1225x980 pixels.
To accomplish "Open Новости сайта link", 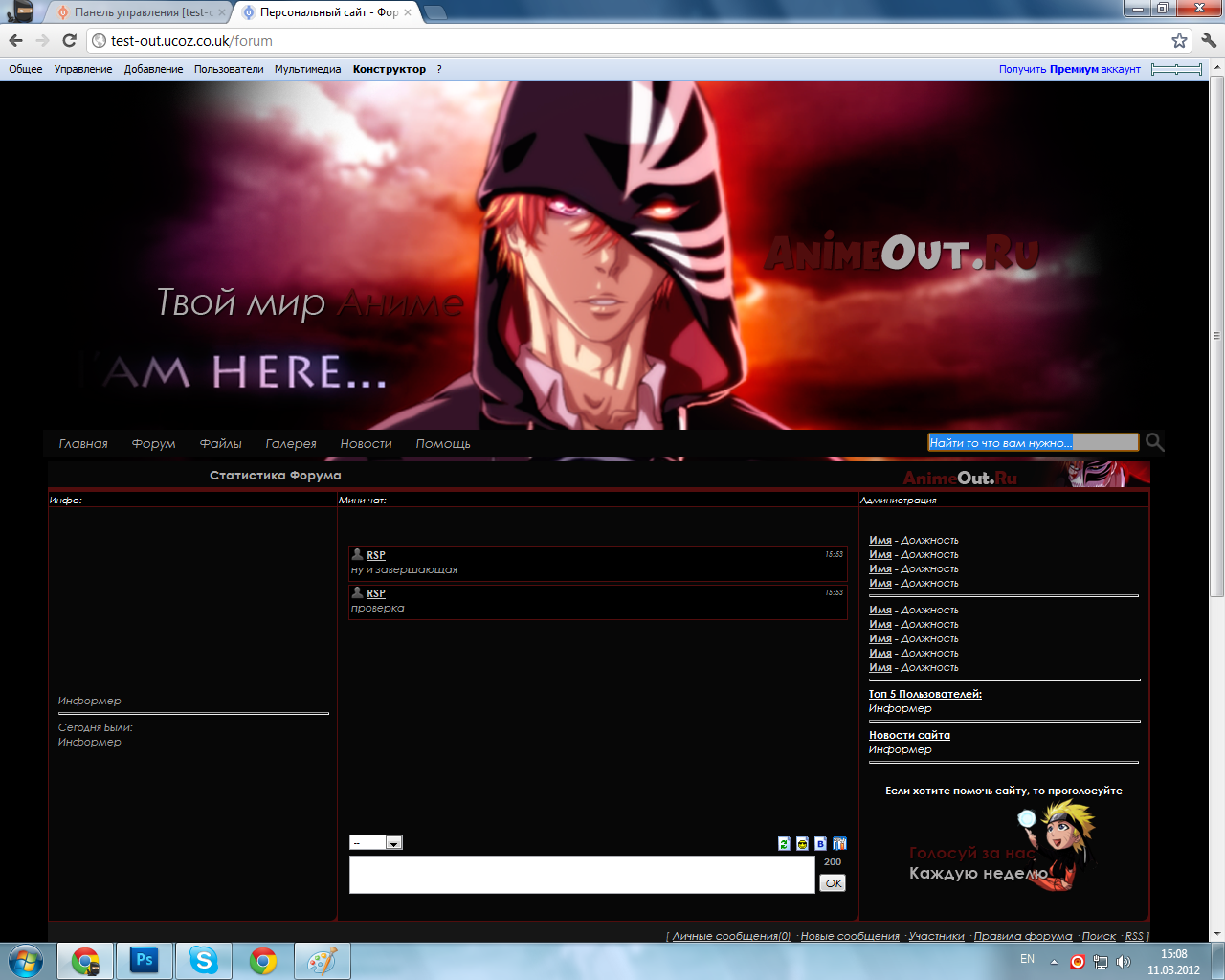I will point(909,735).
